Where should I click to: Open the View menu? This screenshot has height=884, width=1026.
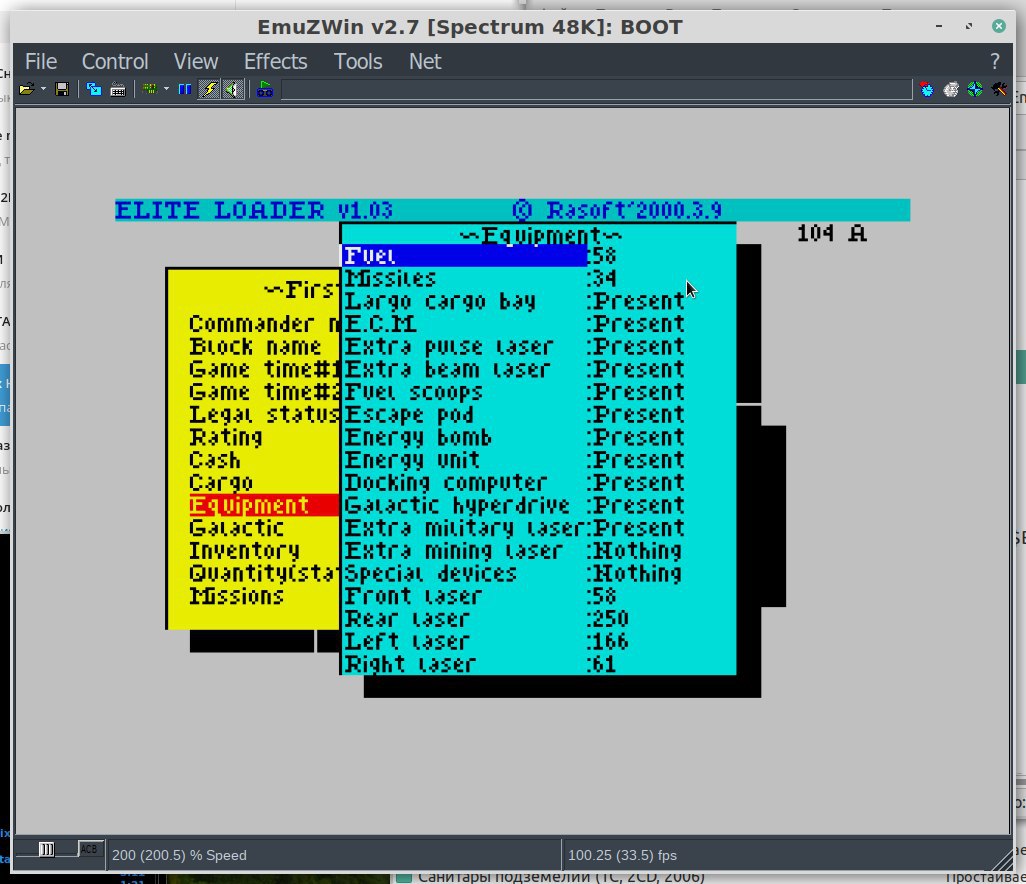[x=196, y=62]
